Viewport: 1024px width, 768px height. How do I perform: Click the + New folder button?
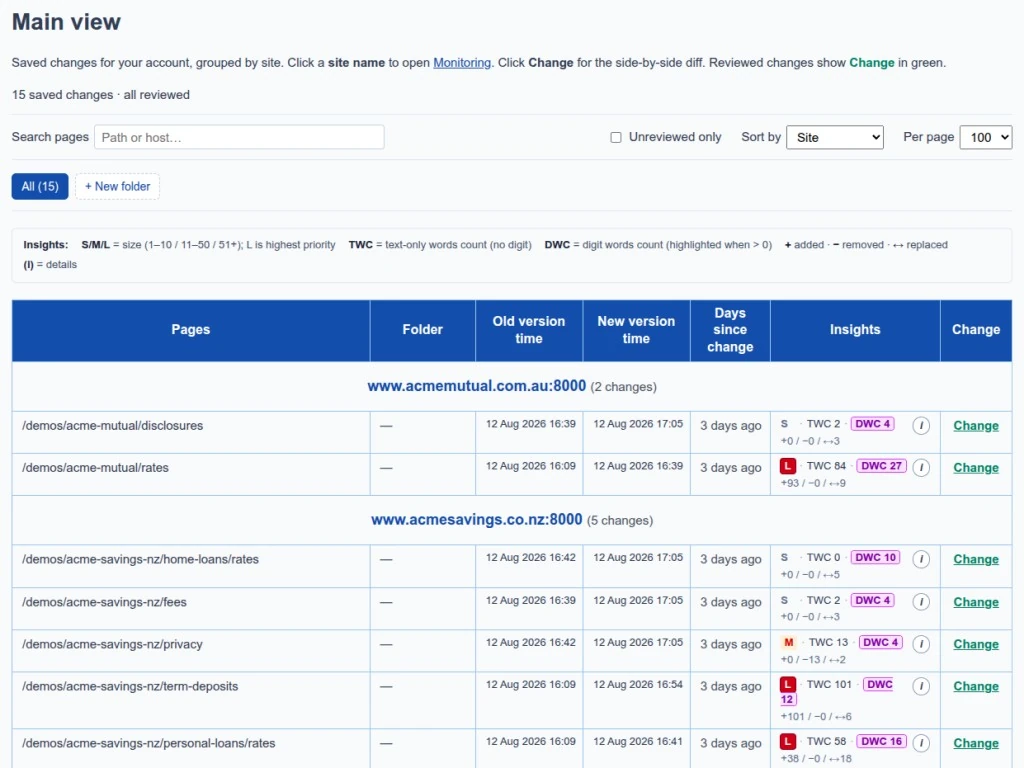pos(118,187)
